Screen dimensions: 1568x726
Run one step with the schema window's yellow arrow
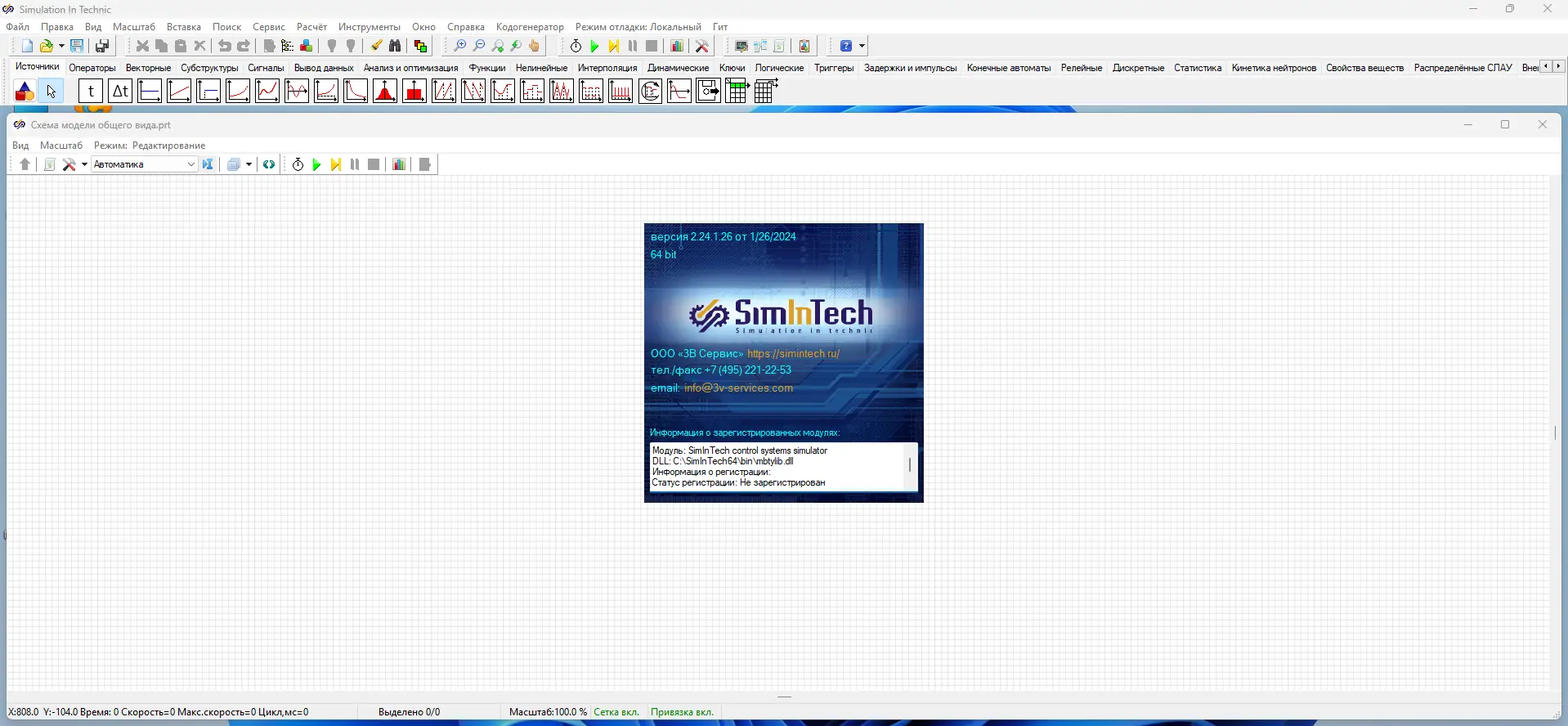click(335, 164)
